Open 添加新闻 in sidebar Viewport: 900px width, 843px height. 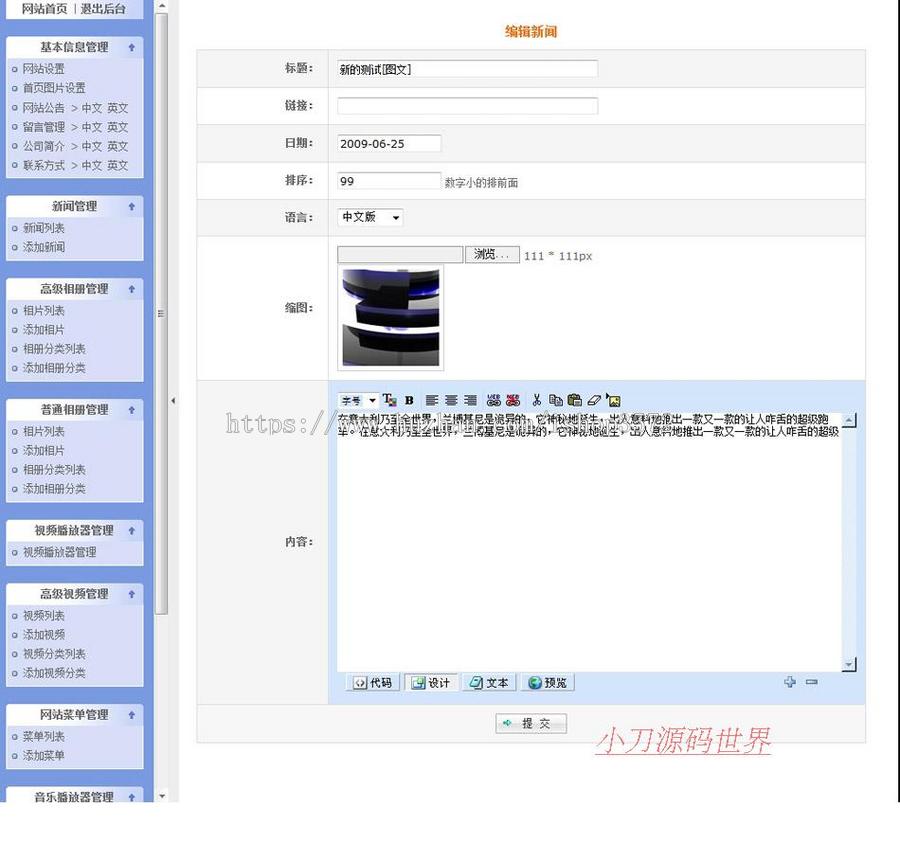pos(44,247)
